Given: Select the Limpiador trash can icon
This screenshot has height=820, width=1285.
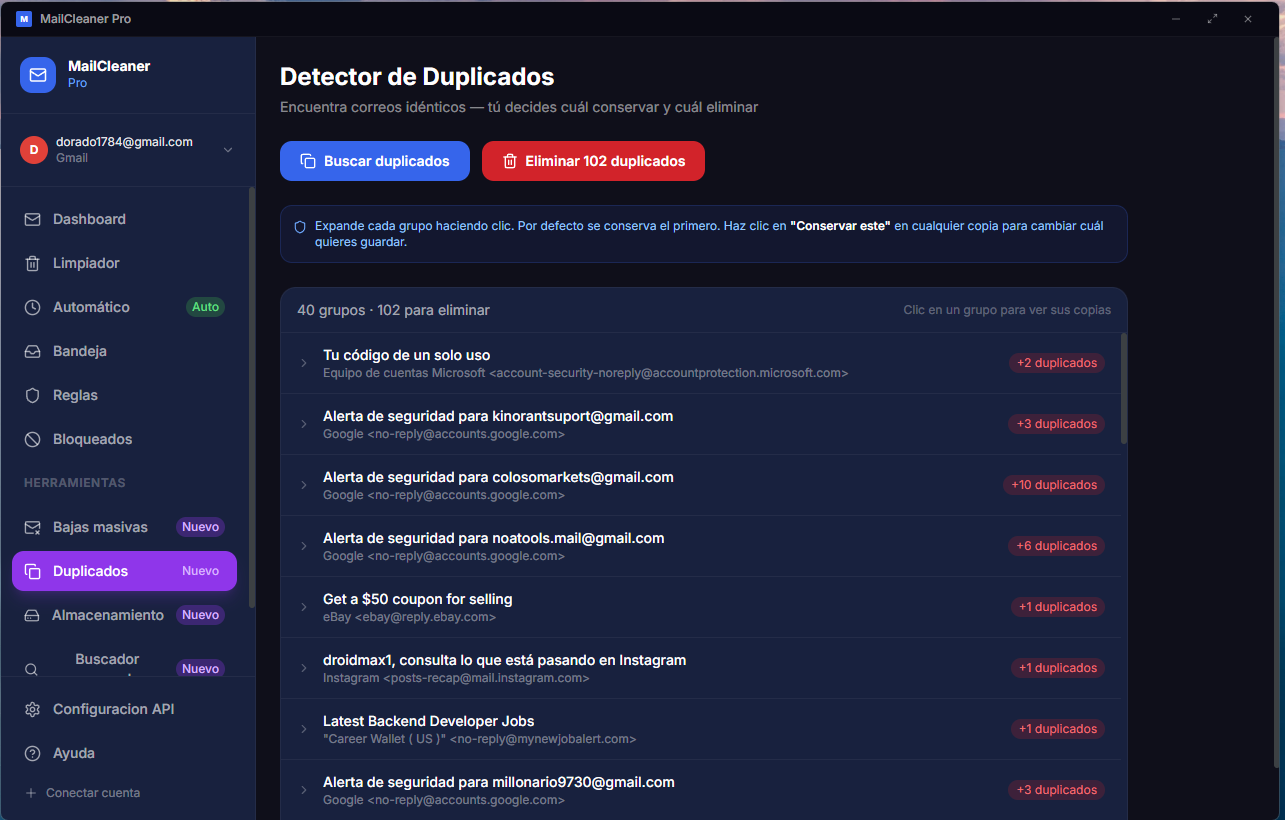Looking at the screenshot, I should [33, 263].
